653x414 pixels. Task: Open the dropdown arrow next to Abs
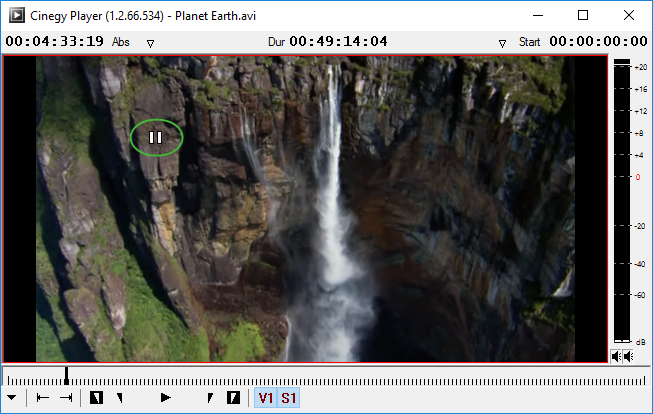[150, 43]
